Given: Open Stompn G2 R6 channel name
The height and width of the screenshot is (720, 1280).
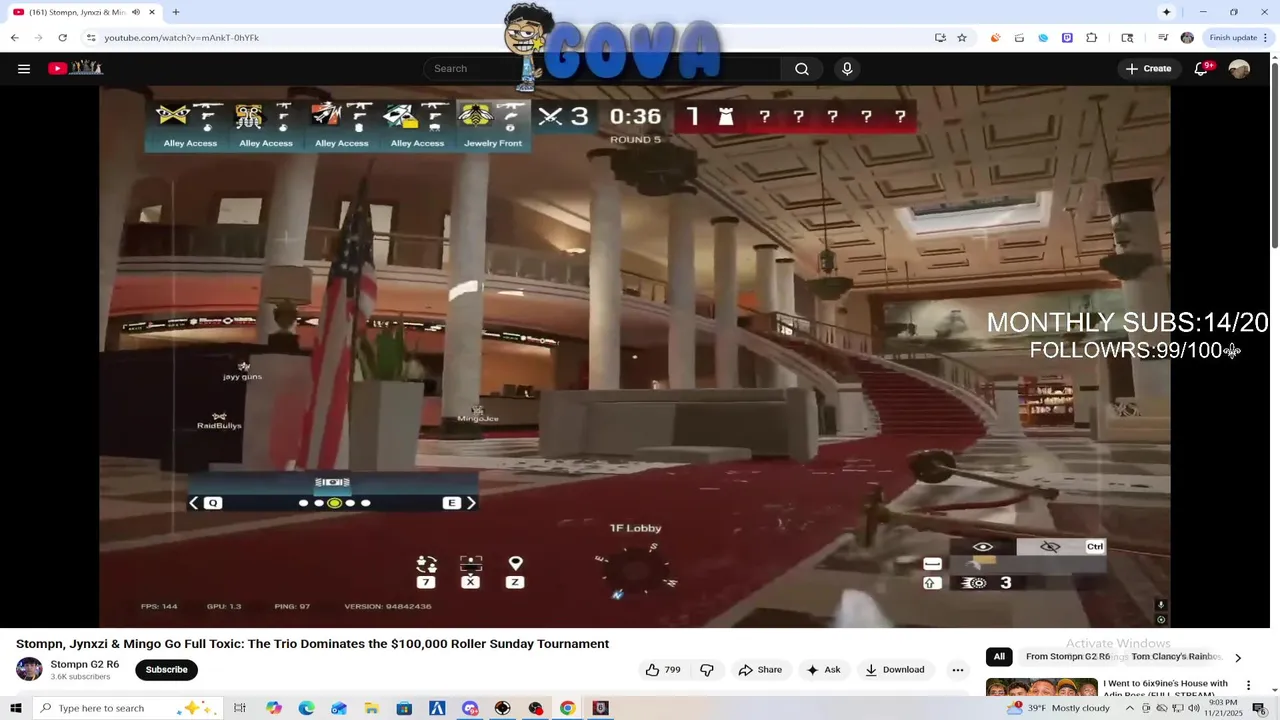Looking at the screenshot, I should (85, 664).
